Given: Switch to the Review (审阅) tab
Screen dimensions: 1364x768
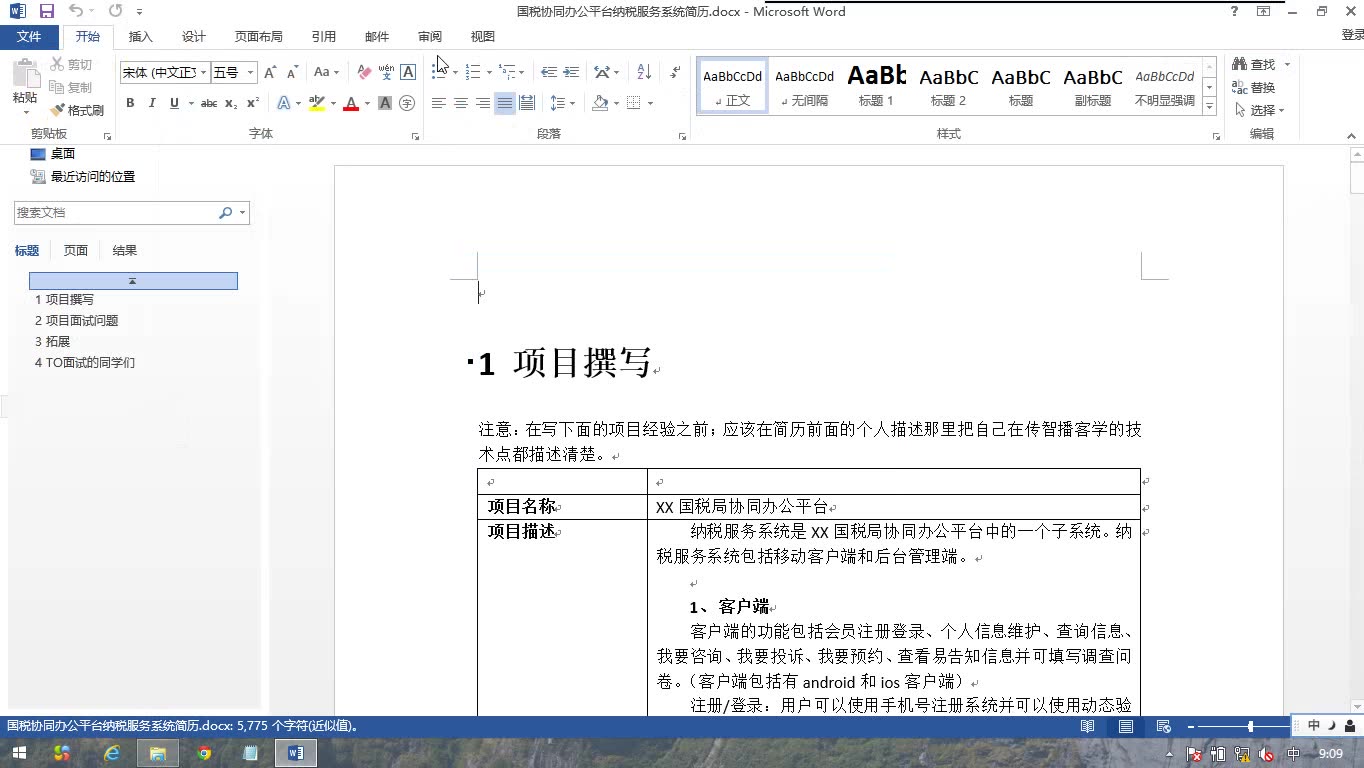Looking at the screenshot, I should tap(430, 36).
